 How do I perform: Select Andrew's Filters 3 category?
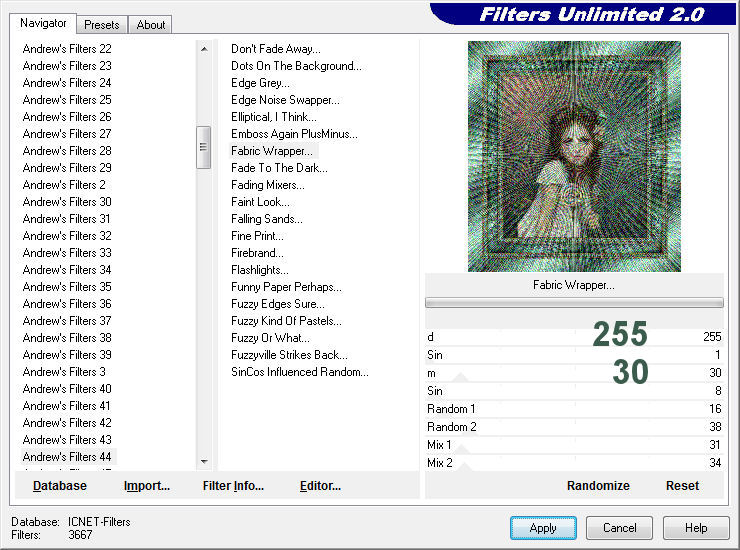64,372
